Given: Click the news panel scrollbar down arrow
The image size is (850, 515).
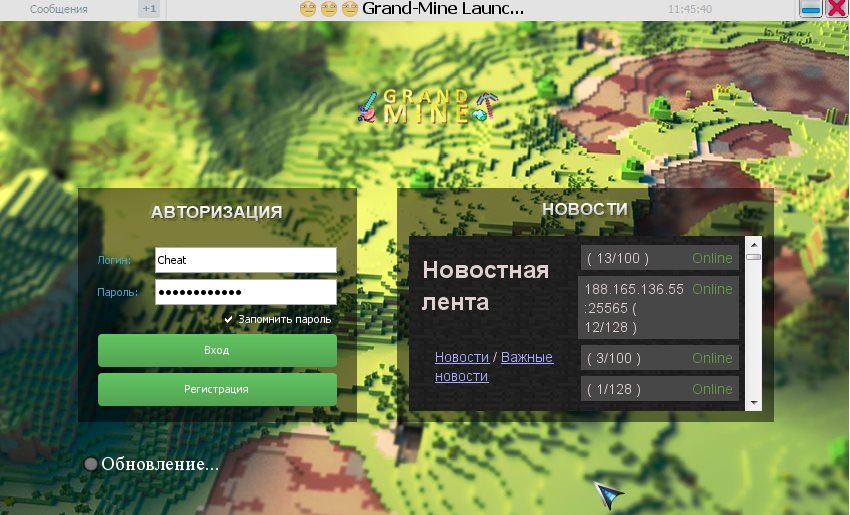Looking at the screenshot, I should tap(754, 403).
